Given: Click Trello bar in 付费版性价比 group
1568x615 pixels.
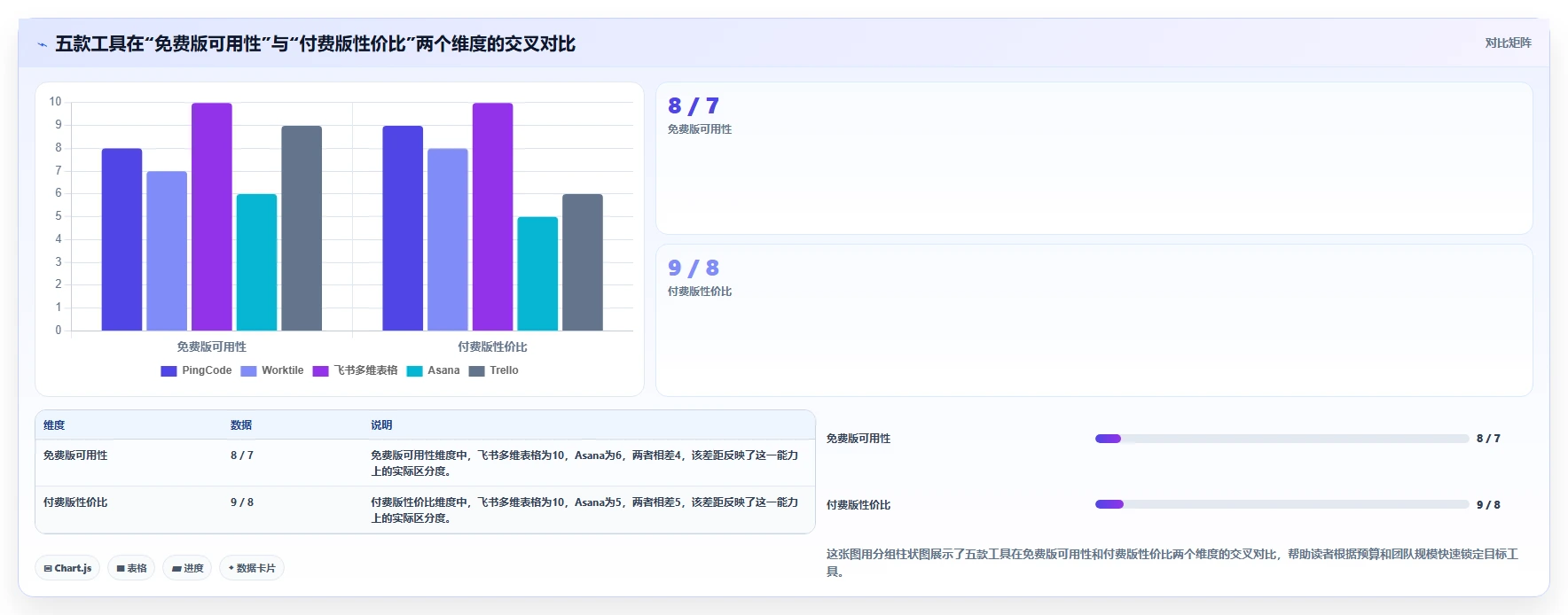Looking at the screenshot, I should click(583, 262).
